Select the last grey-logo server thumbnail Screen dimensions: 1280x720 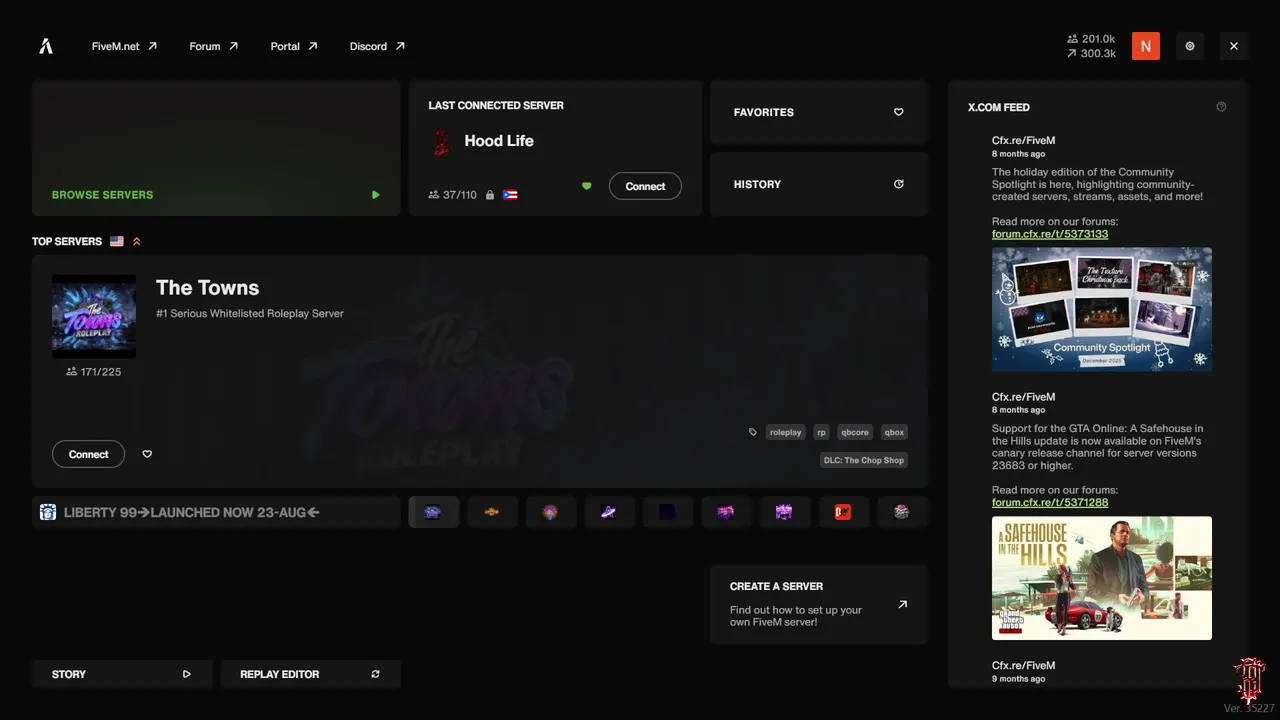(902, 512)
